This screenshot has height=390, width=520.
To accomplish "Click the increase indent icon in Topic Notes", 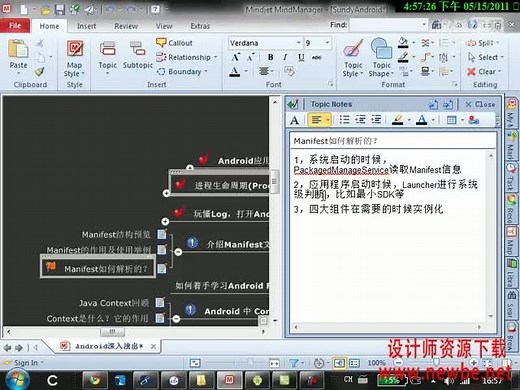I will click(x=376, y=119).
